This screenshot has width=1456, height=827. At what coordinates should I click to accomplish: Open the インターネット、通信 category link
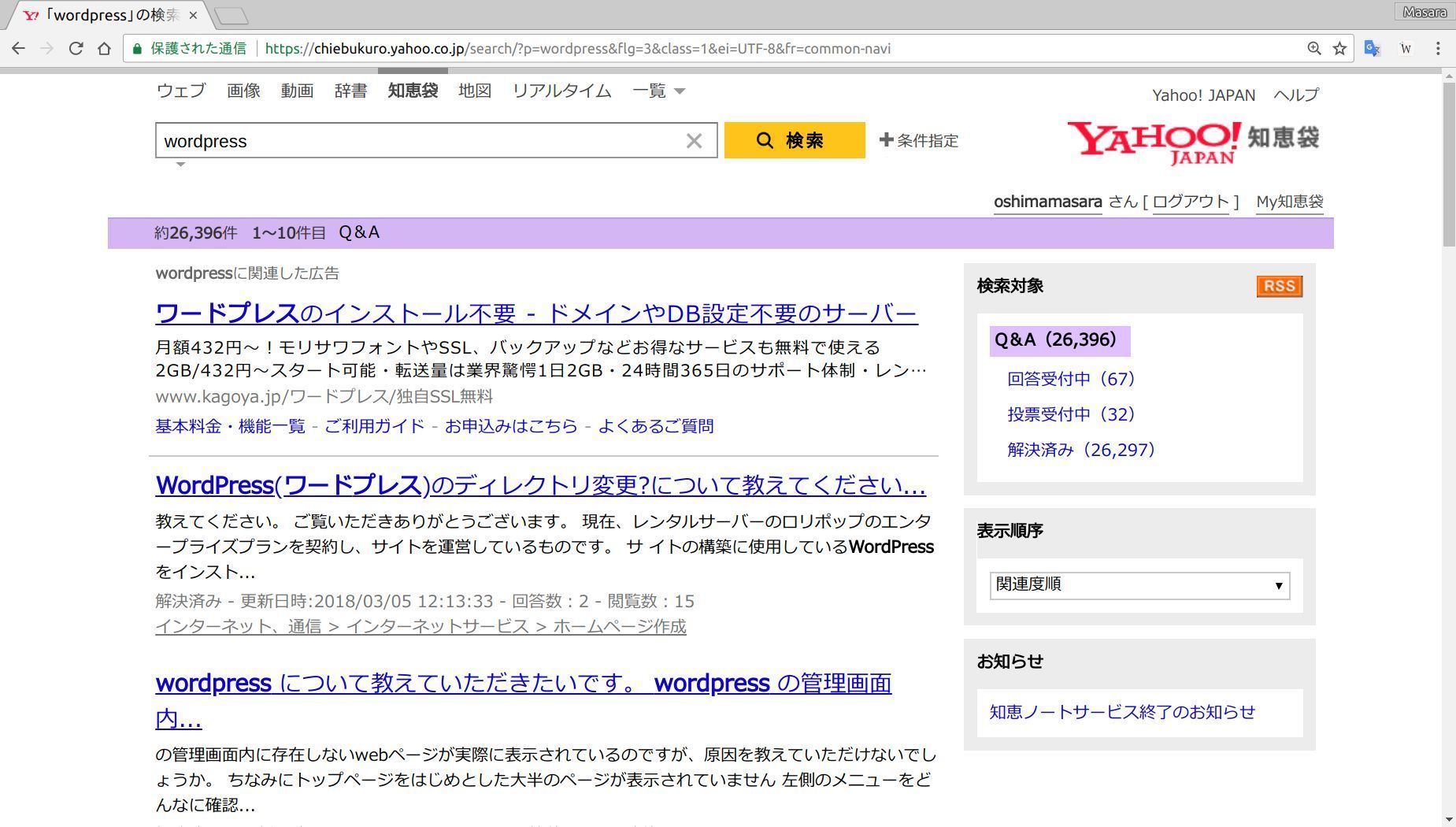point(238,626)
